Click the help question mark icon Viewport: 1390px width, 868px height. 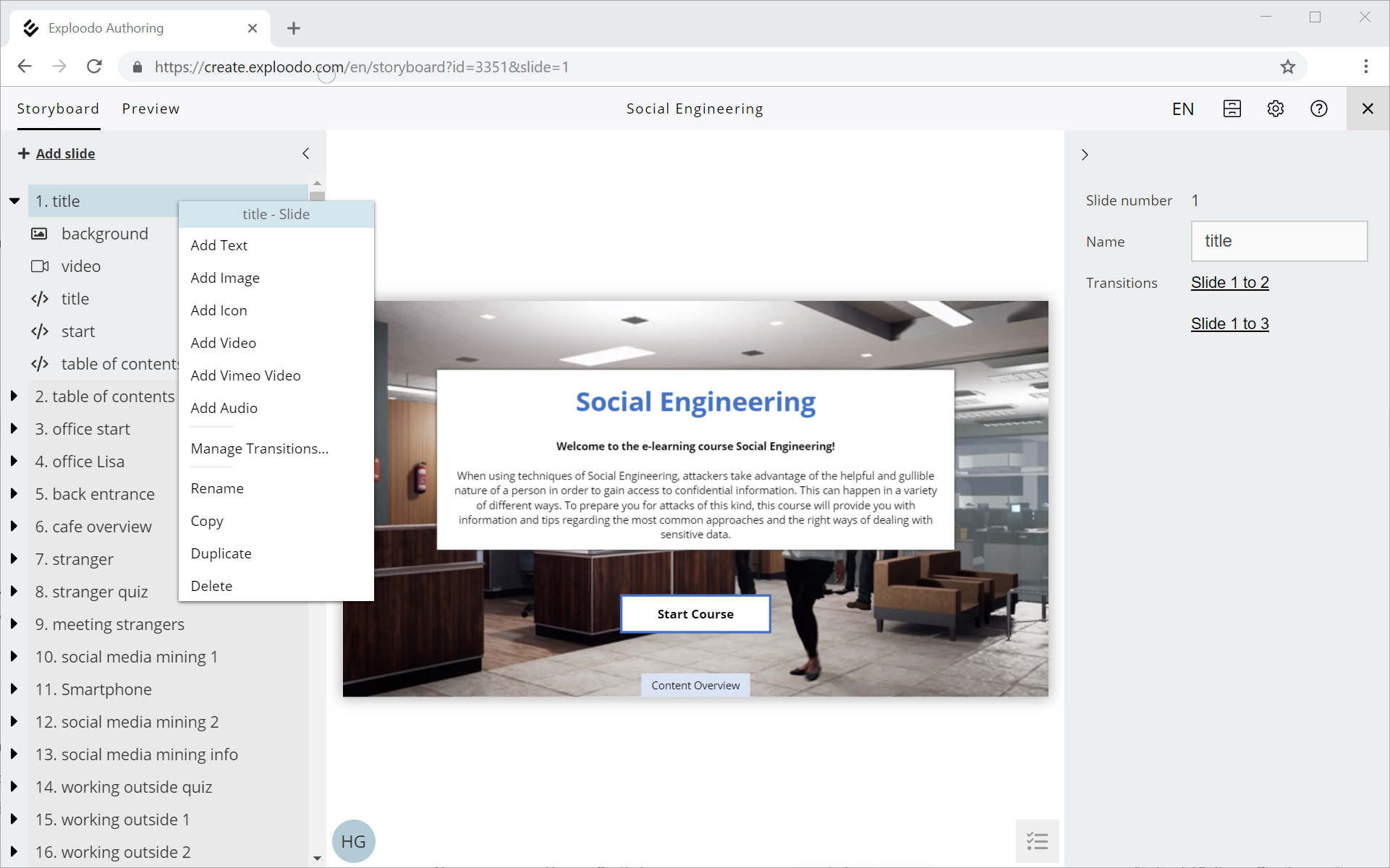point(1318,109)
